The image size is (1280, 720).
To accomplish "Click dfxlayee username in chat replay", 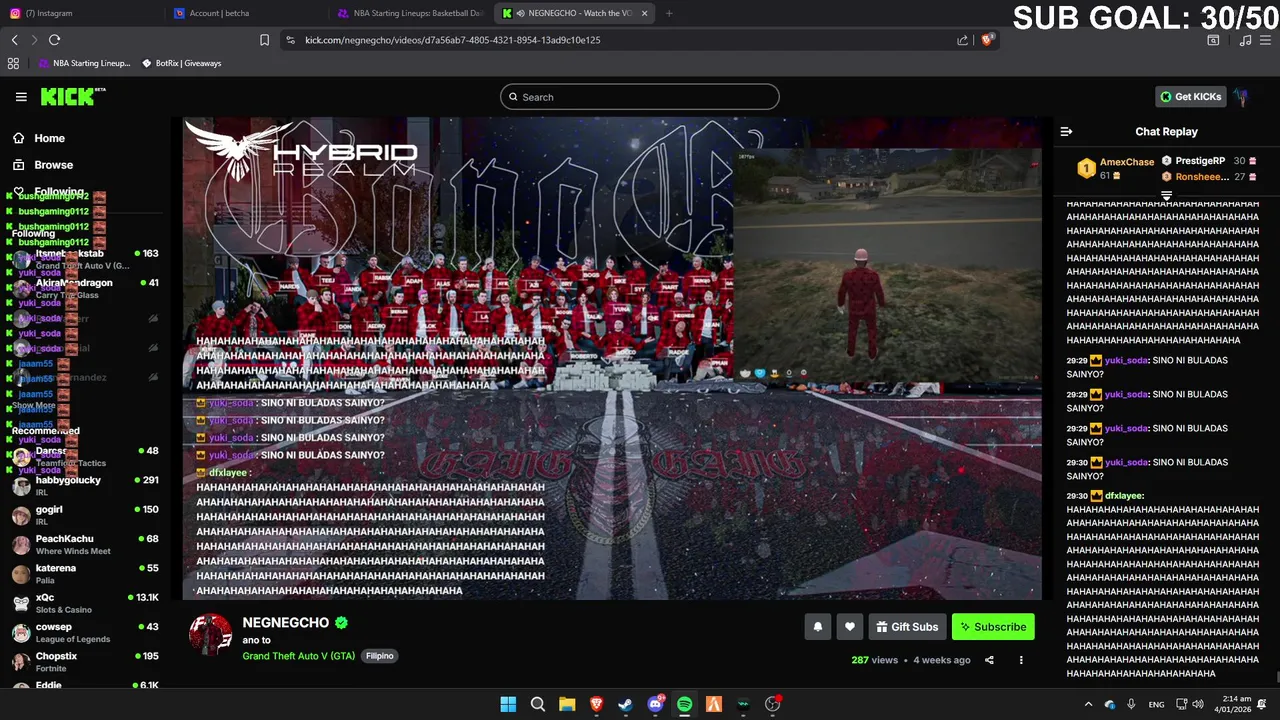I will click(1124, 496).
